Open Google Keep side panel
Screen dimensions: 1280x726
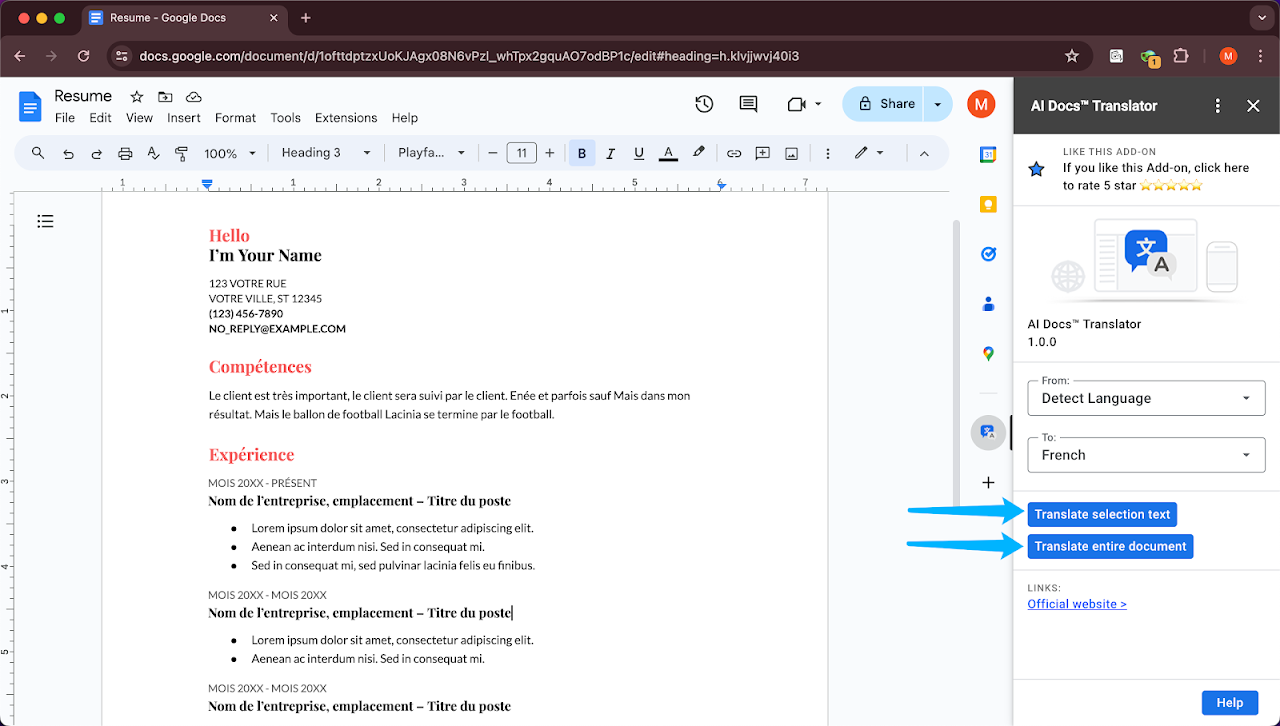click(x=988, y=204)
